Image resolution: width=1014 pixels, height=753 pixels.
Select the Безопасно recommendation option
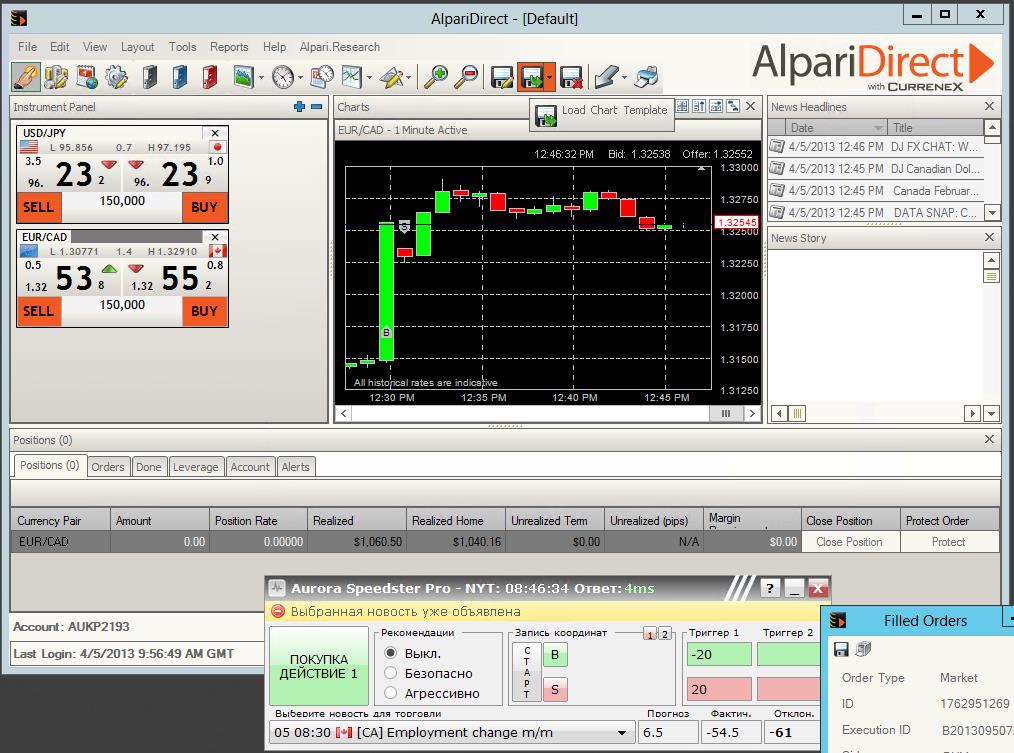pyautogui.click(x=390, y=673)
